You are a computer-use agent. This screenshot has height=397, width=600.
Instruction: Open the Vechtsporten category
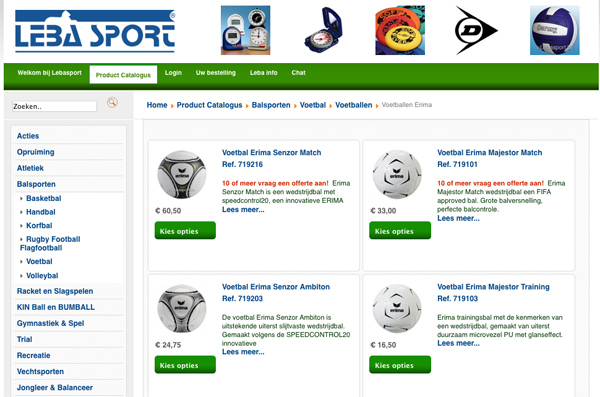coord(40,372)
